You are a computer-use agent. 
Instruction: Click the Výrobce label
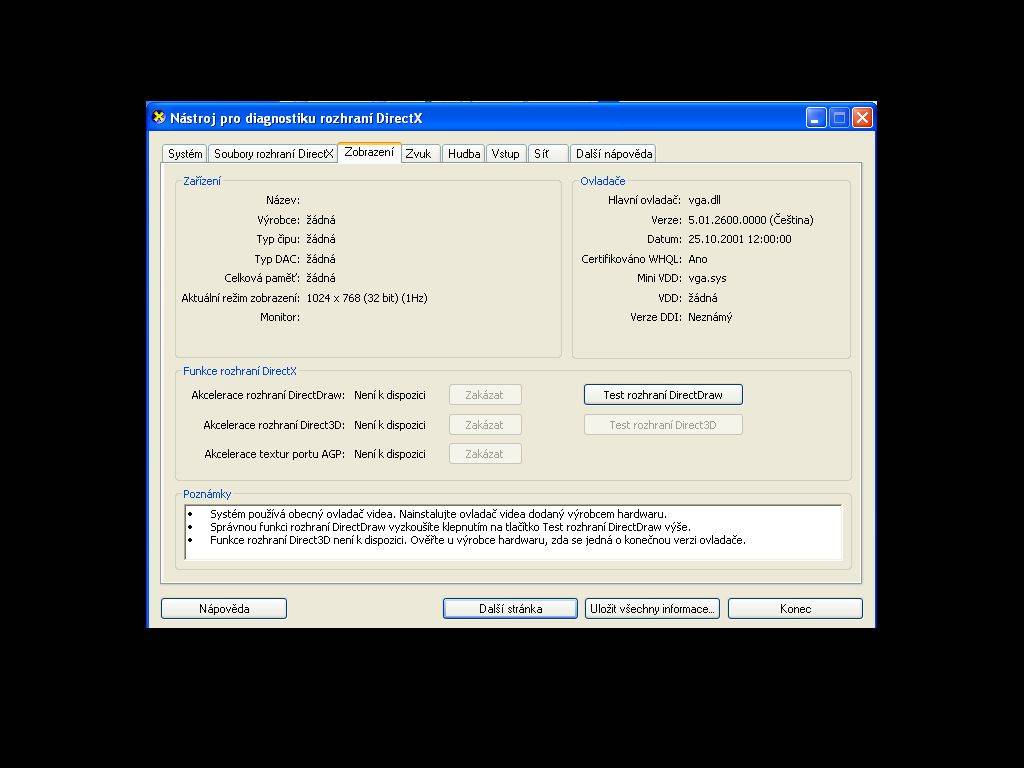pos(278,219)
